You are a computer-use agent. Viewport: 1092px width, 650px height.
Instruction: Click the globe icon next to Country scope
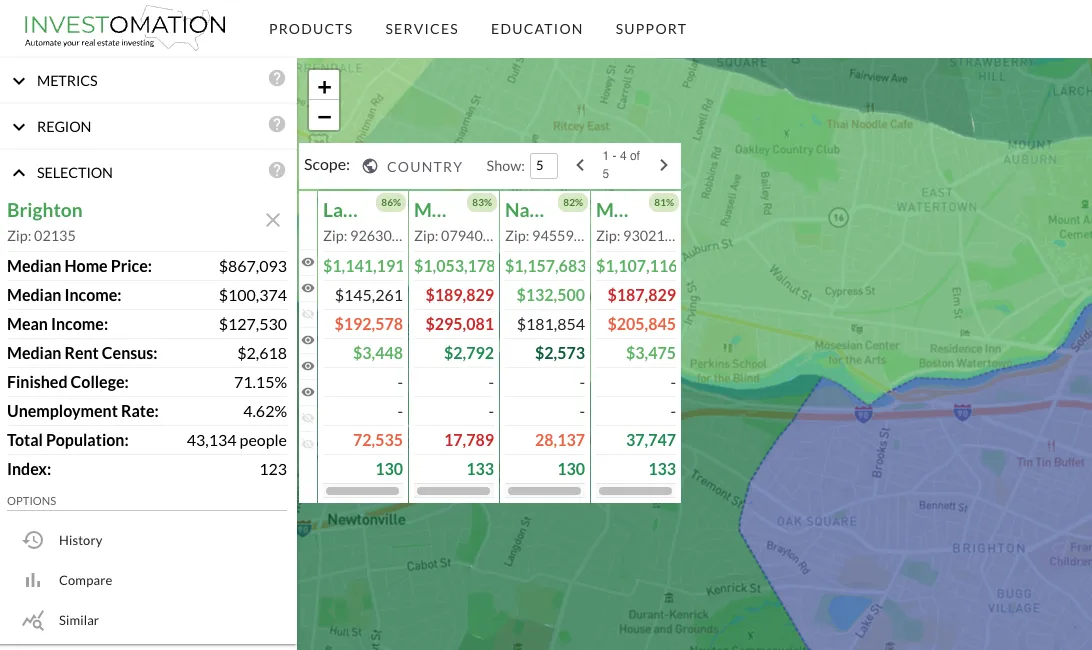pyautogui.click(x=370, y=166)
